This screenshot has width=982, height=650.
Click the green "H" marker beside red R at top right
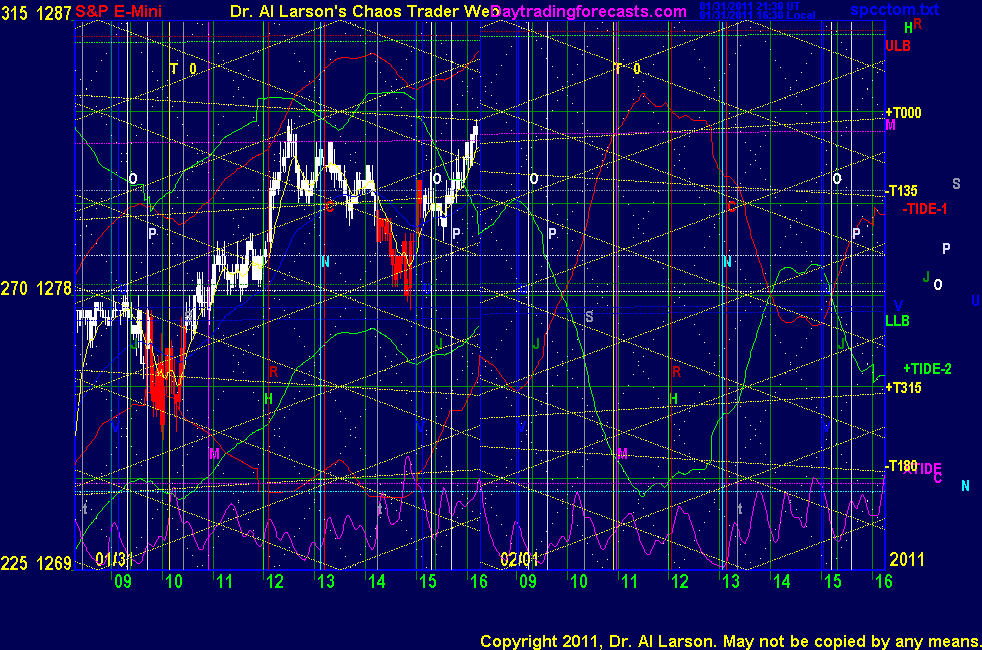pos(908,28)
